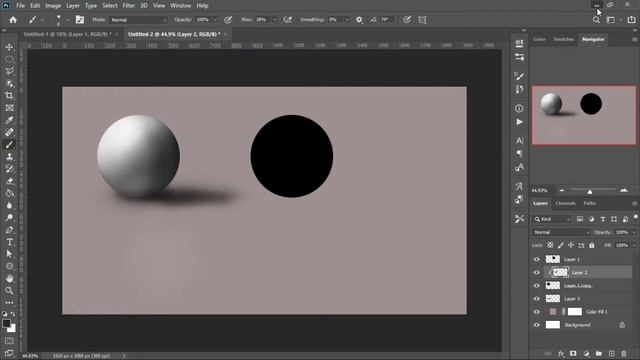This screenshot has height=360, width=640.
Task: Select the Clone Stamp tool
Action: (9, 157)
